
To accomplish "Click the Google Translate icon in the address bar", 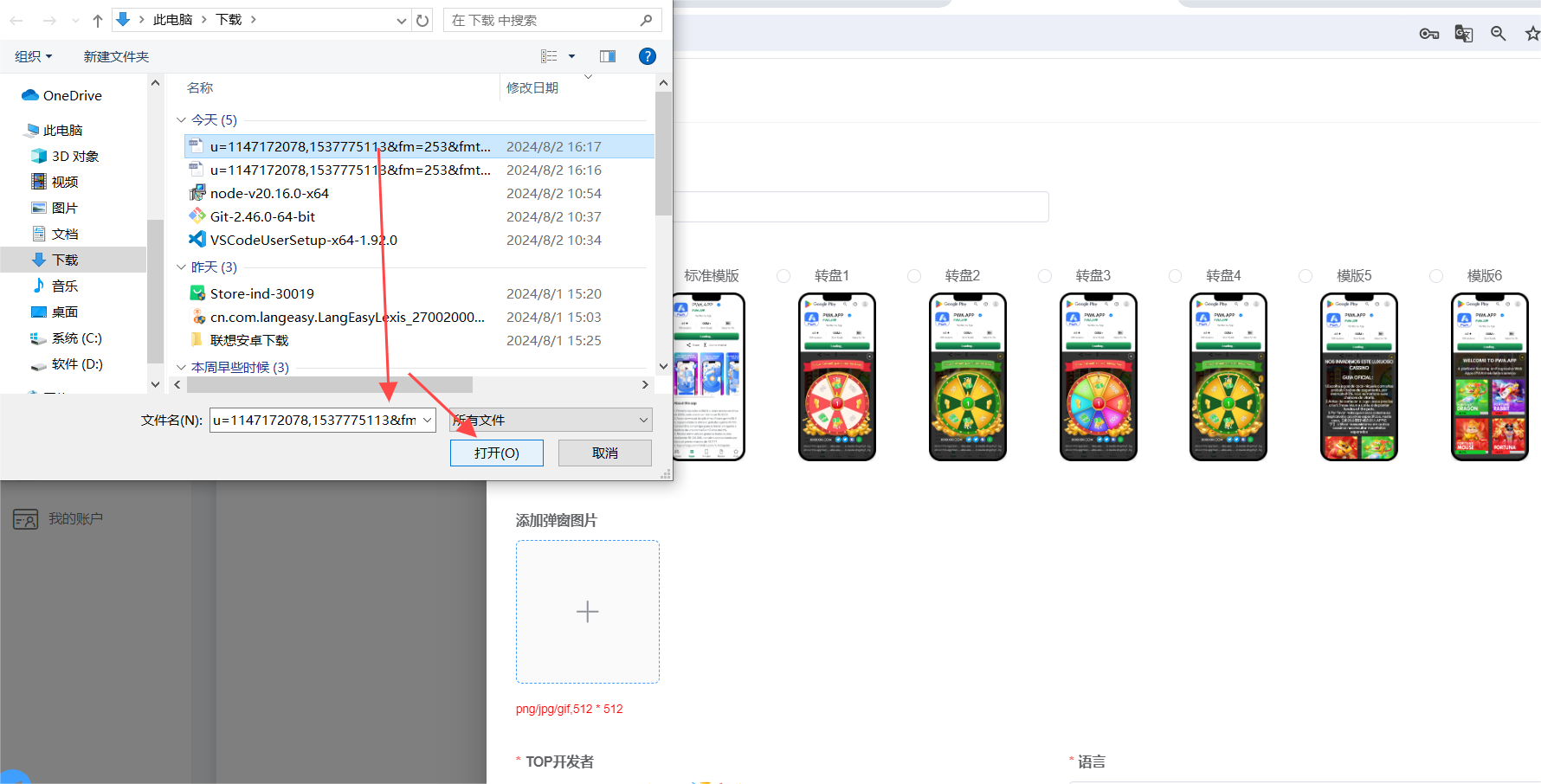I will [1464, 33].
